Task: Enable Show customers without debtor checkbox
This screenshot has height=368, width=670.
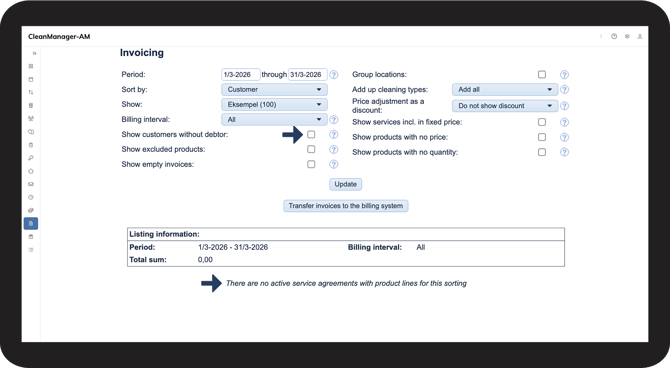Action: click(x=311, y=134)
